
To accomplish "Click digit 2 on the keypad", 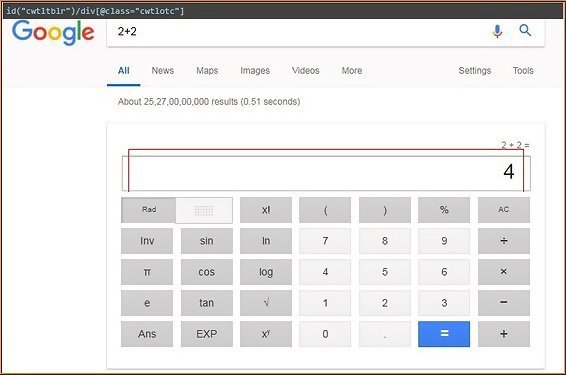I will pos(385,303).
